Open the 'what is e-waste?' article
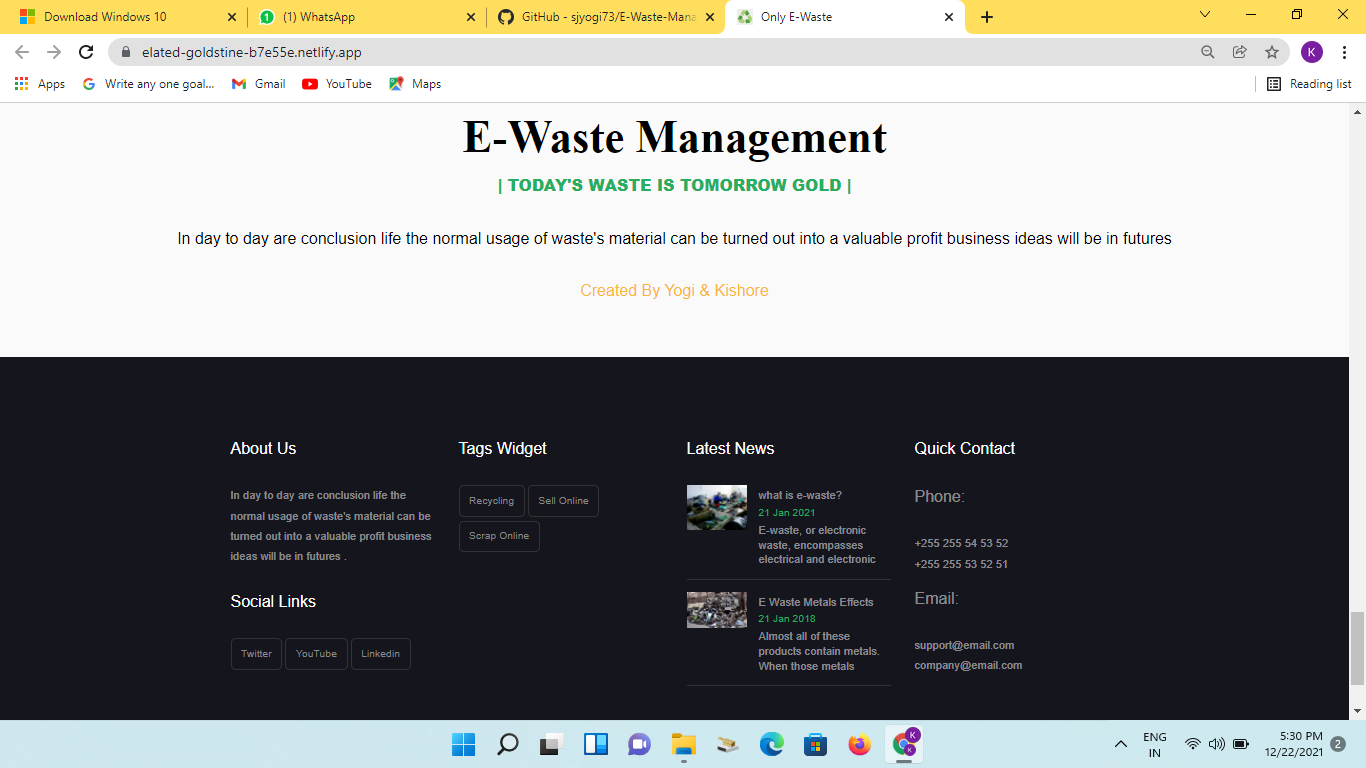This screenshot has height=768, width=1366. point(800,493)
